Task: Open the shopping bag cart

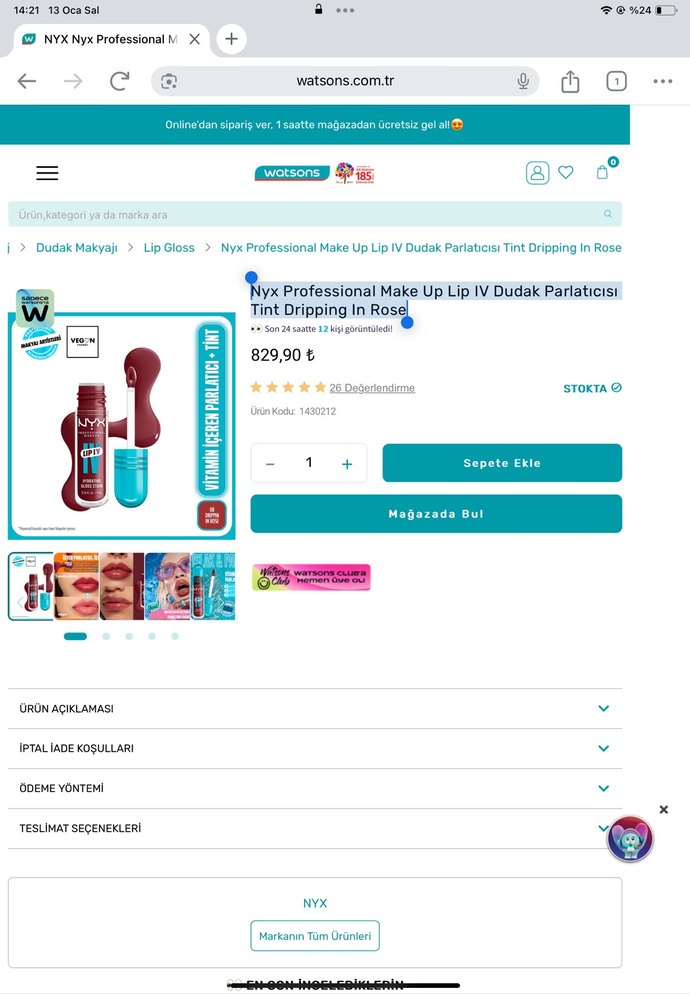Action: click(x=602, y=172)
